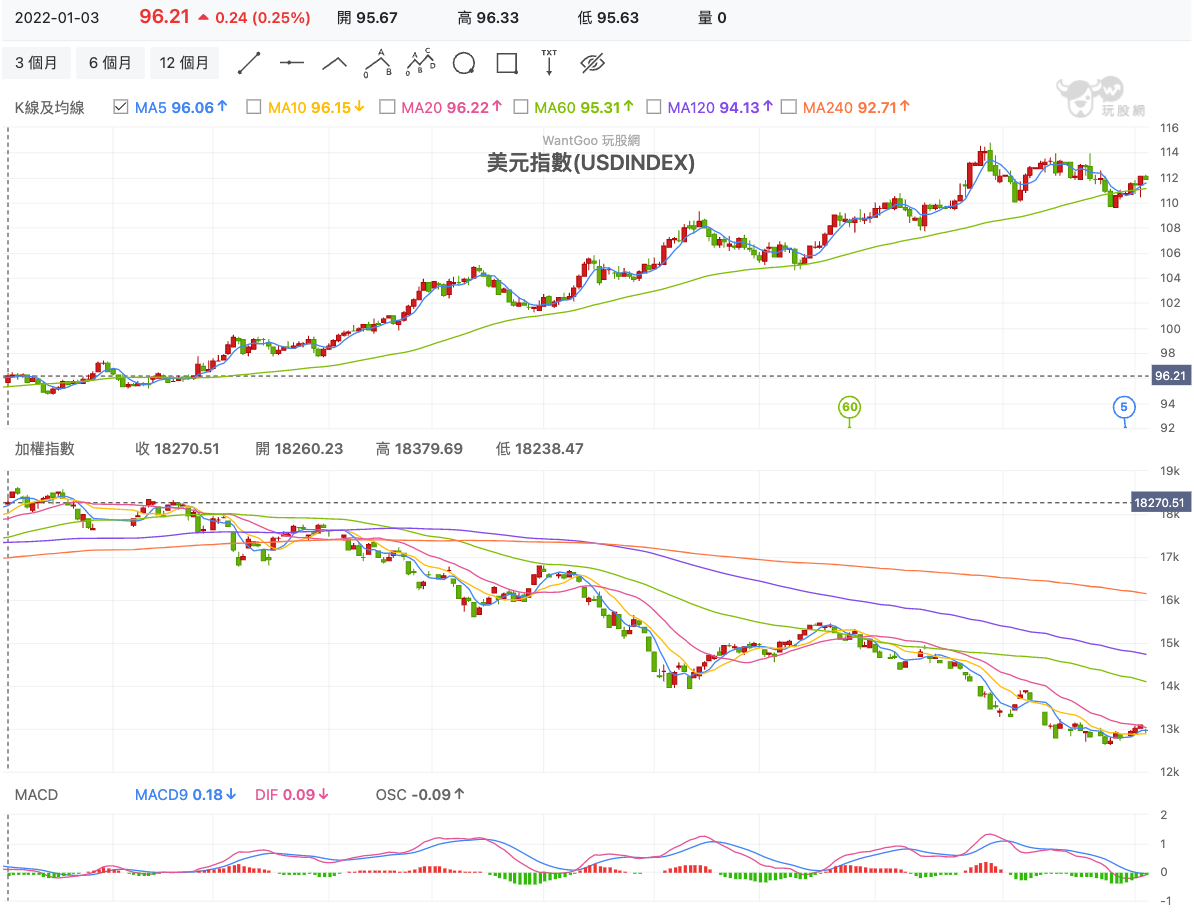Select the 0-A-B-C-D wave pattern tool
This screenshot has height=912, width=1194.
[x=420, y=63]
